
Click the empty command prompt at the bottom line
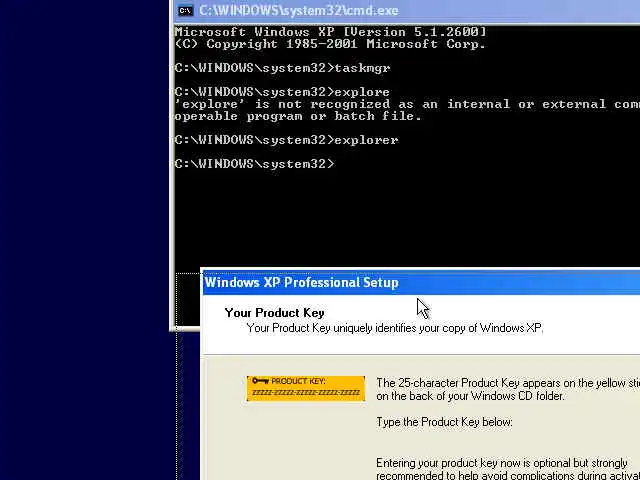[255, 164]
